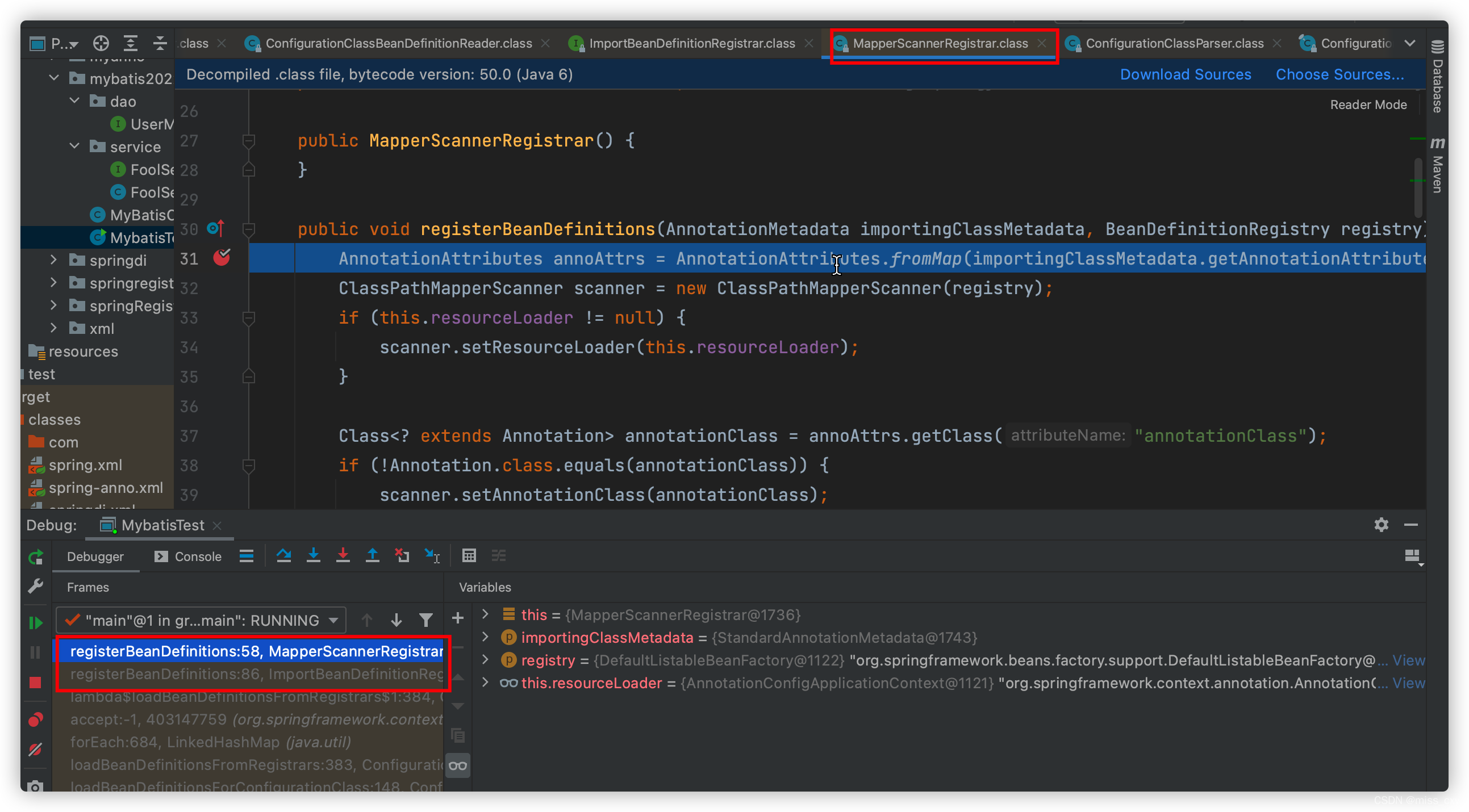
Task: Click the Trace Current Stream Chain icon
Action: point(498,555)
